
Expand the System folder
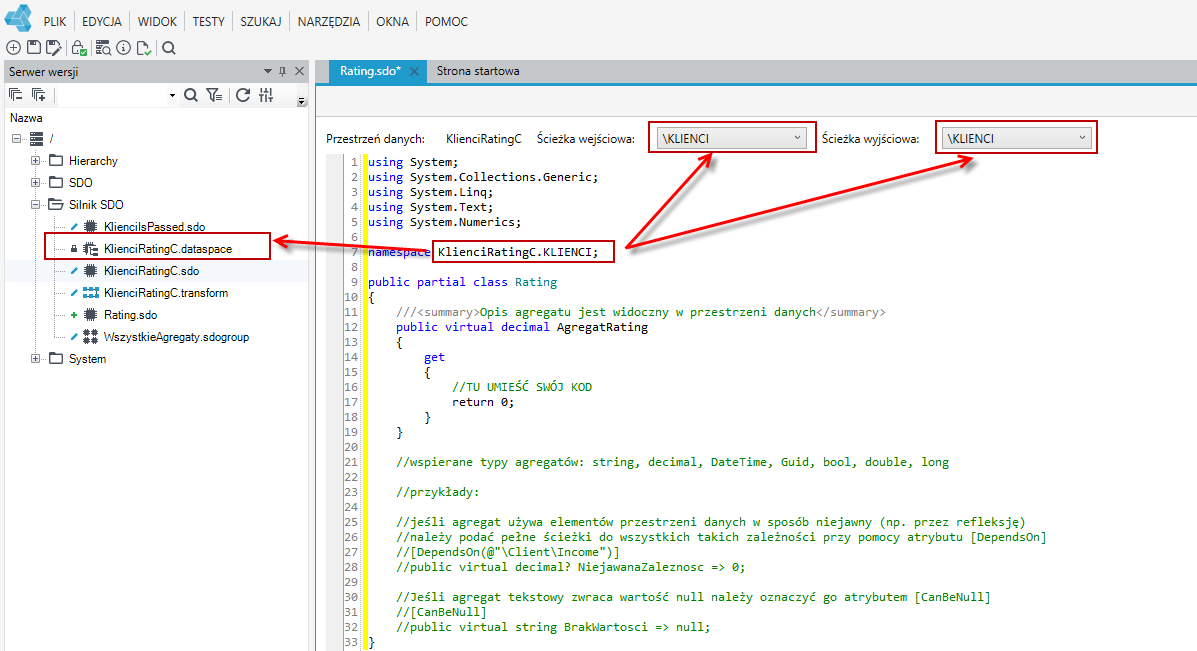tap(35, 359)
